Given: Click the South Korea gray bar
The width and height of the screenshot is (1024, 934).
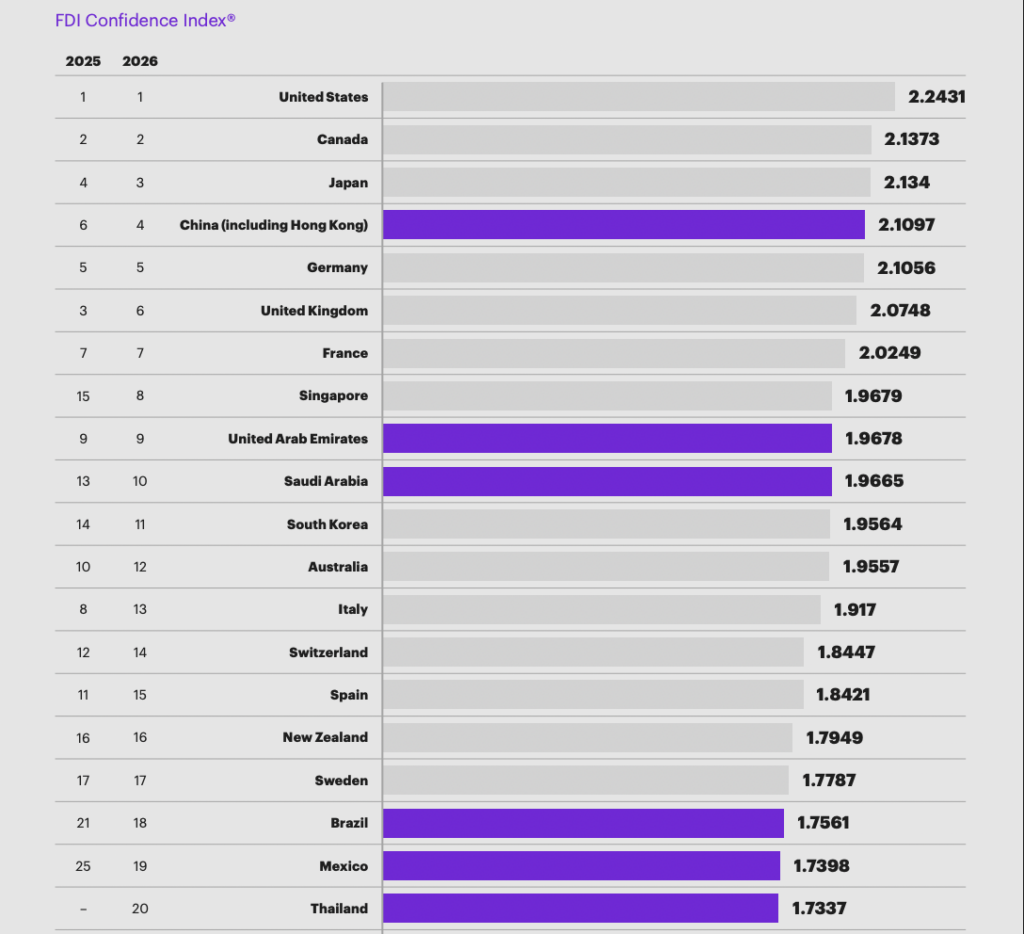Looking at the screenshot, I should click(x=606, y=524).
